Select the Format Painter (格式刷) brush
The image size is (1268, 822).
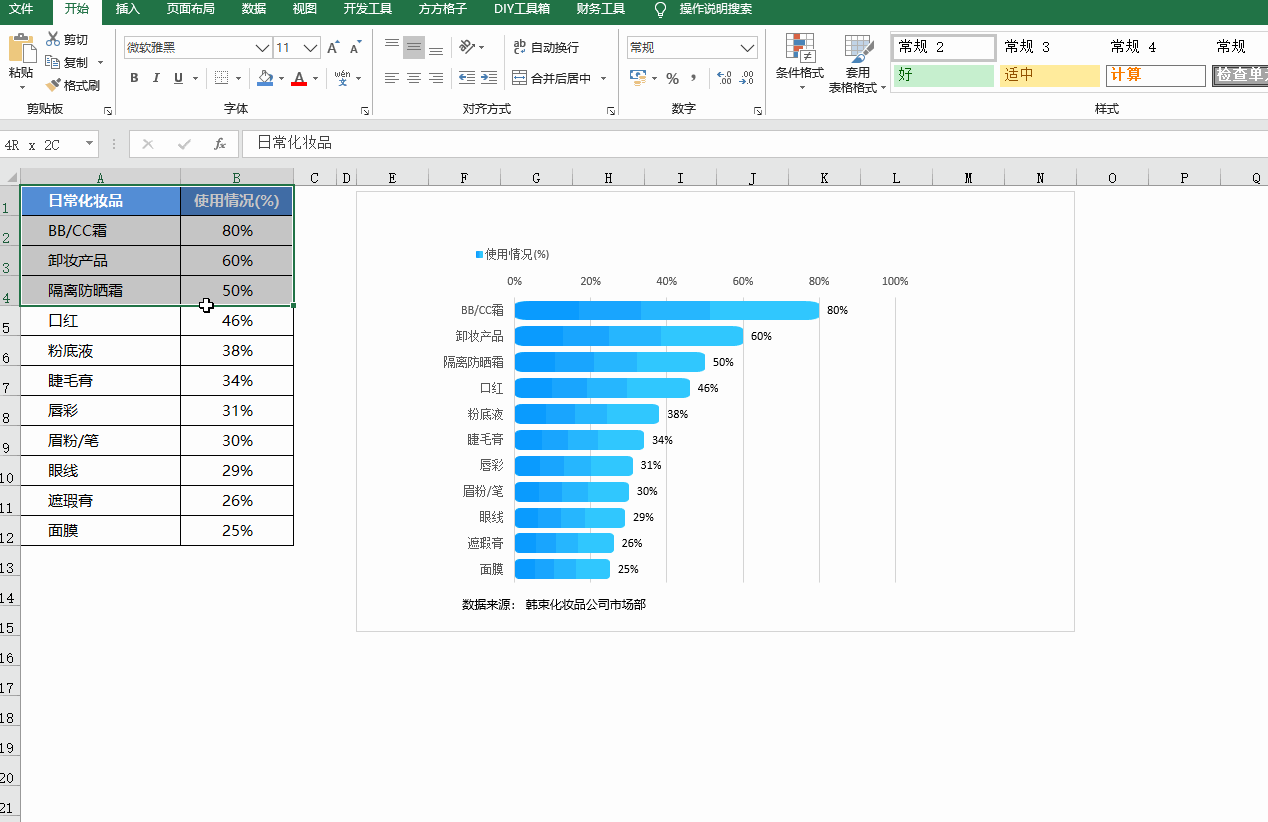pyautogui.click(x=53, y=85)
